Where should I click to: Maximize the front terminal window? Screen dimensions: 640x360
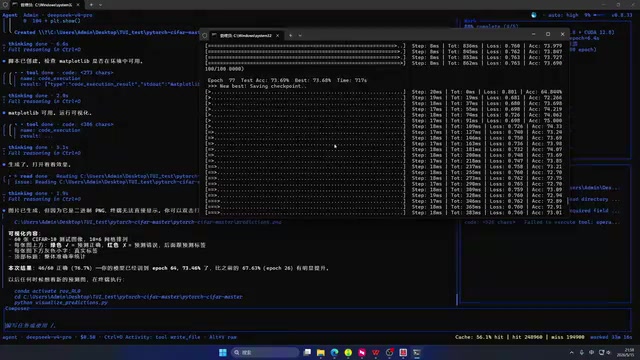coord(548,34)
